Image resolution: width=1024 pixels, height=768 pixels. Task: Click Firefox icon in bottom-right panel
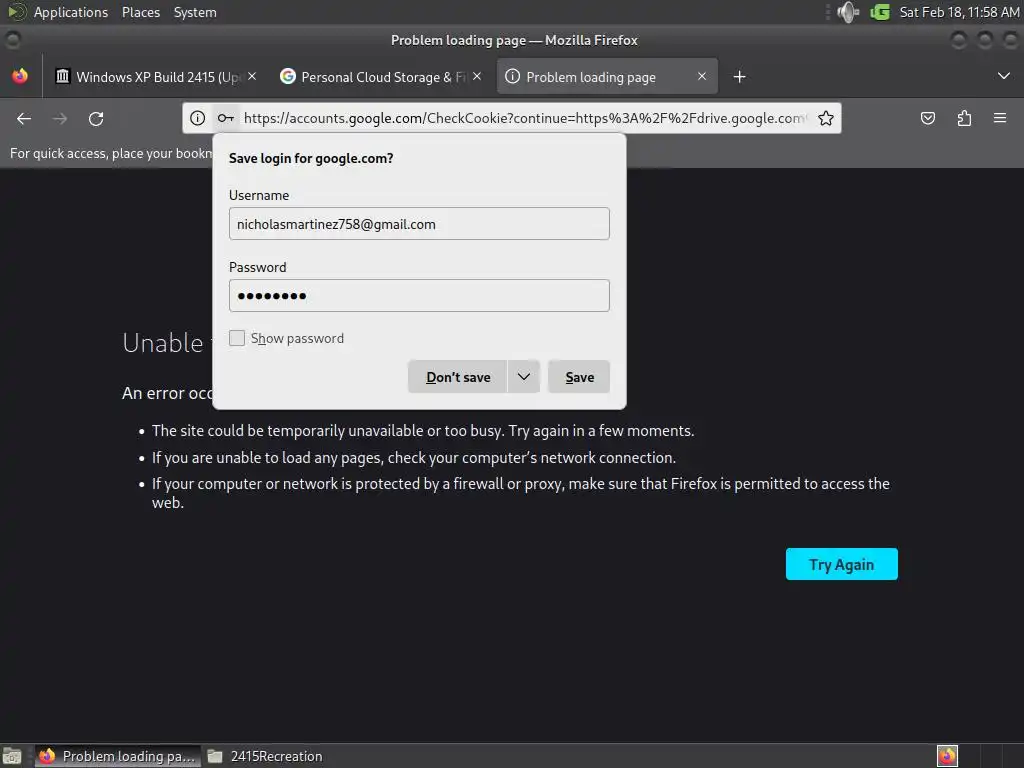[947, 756]
